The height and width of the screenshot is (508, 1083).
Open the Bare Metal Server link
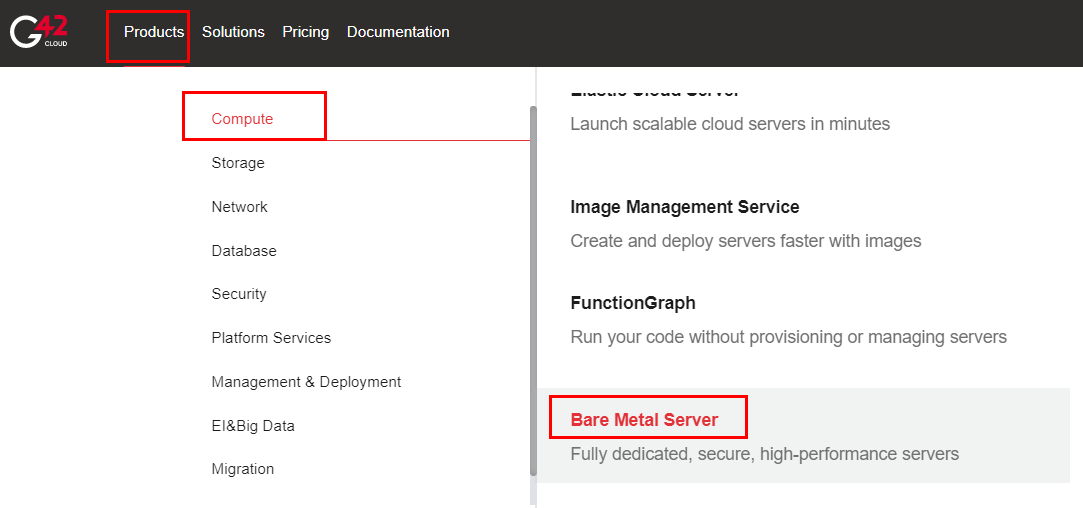click(644, 420)
